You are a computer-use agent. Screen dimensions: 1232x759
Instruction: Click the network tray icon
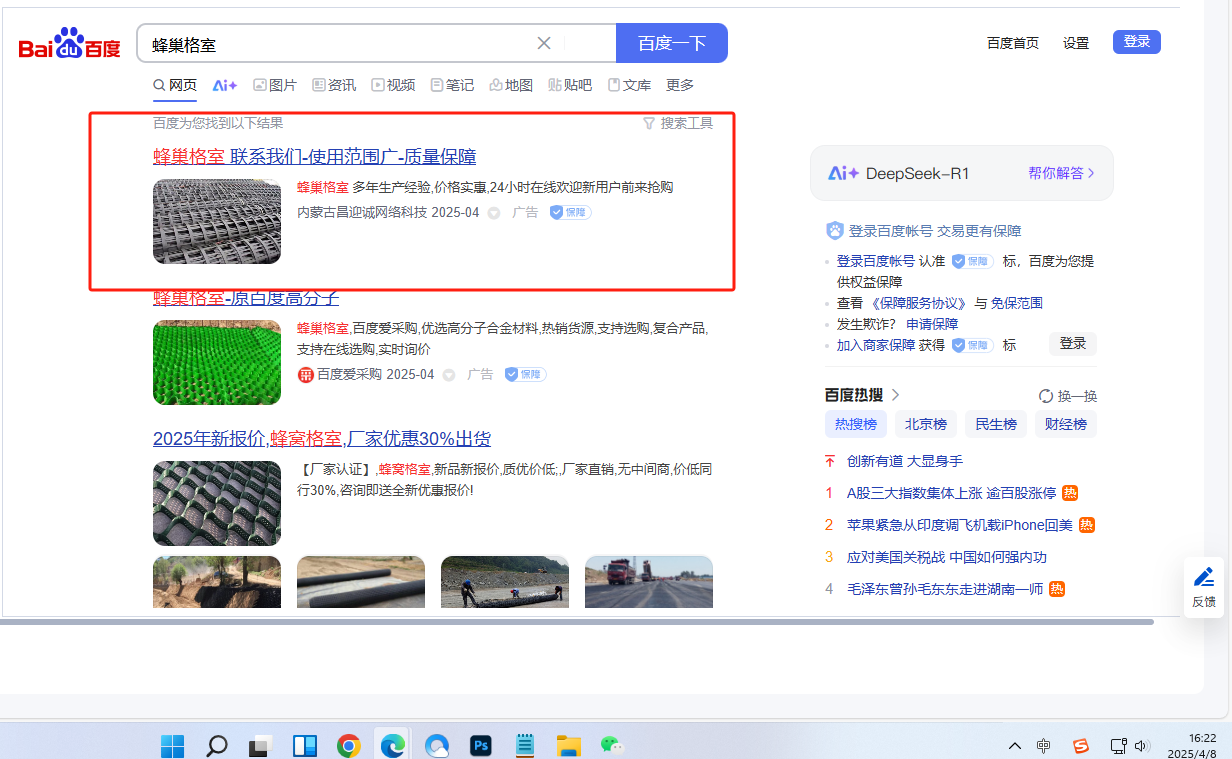[1118, 746]
